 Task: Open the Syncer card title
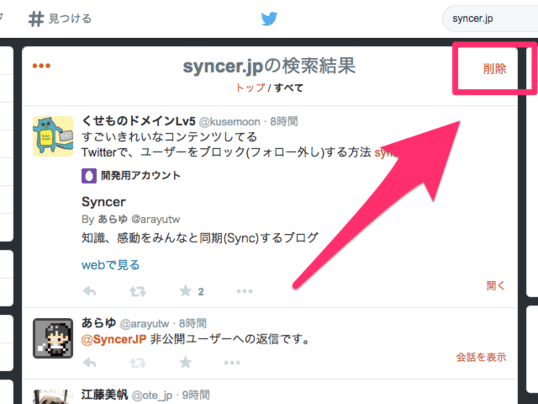[x=104, y=202]
